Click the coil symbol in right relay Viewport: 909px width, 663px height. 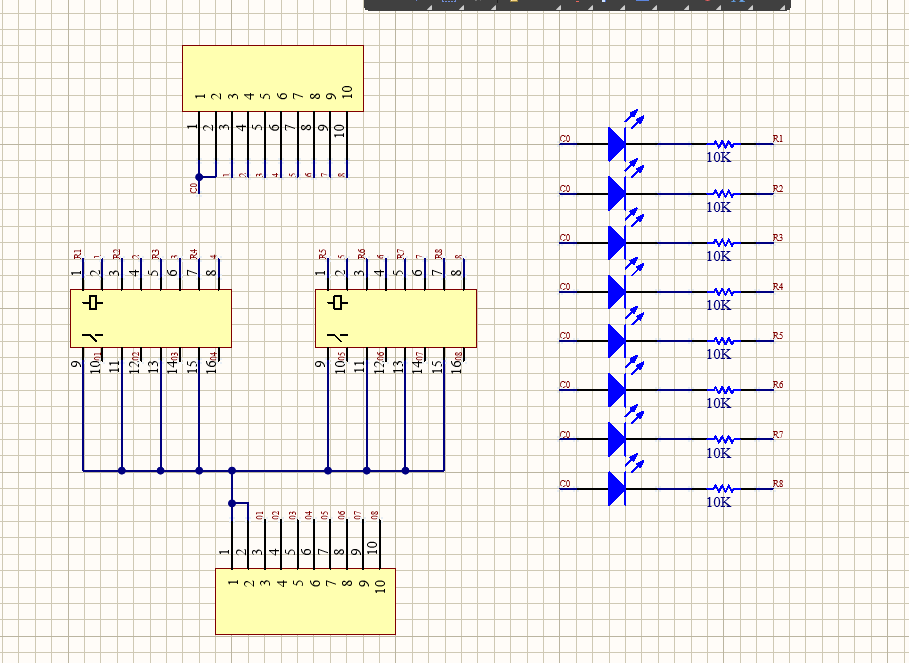(338, 302)
